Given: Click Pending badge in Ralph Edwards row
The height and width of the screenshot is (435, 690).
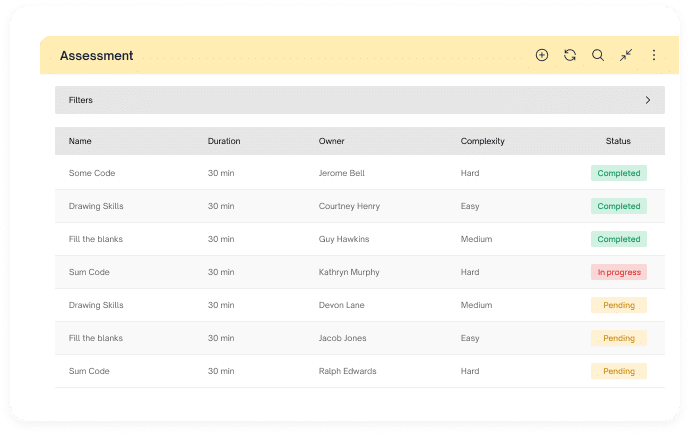Looking at the screenshot, I should (x=619, y=371).
